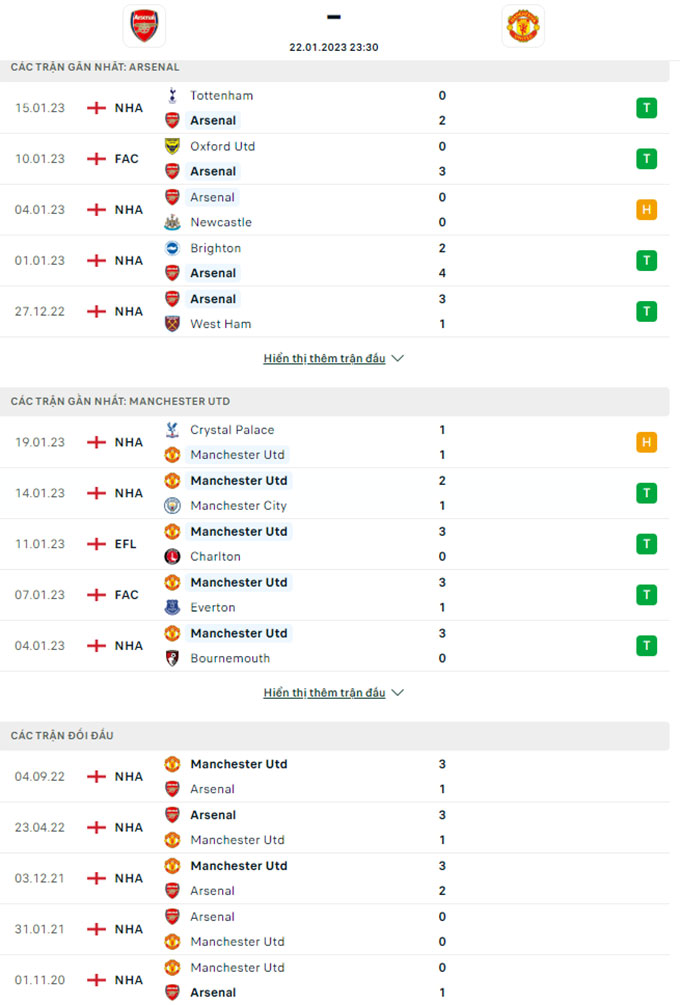This screenshot has height=1005, width=680.
Task: Click the Manchester City team logo
Action: 172,506
